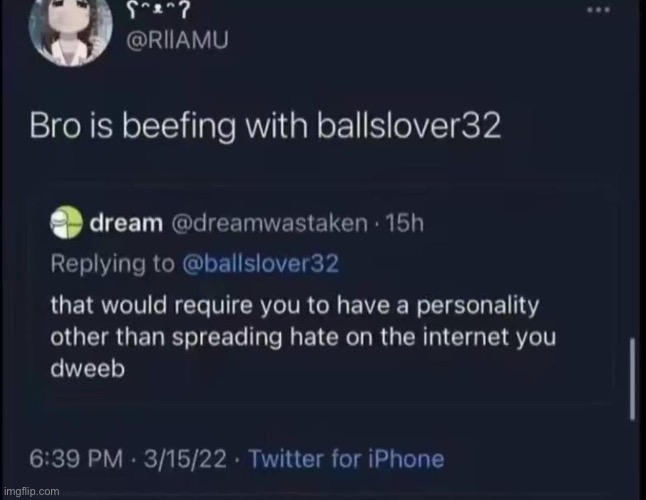Open the emoticon display name above @RIIAMU
646x500 pixels.
(159, 10)
